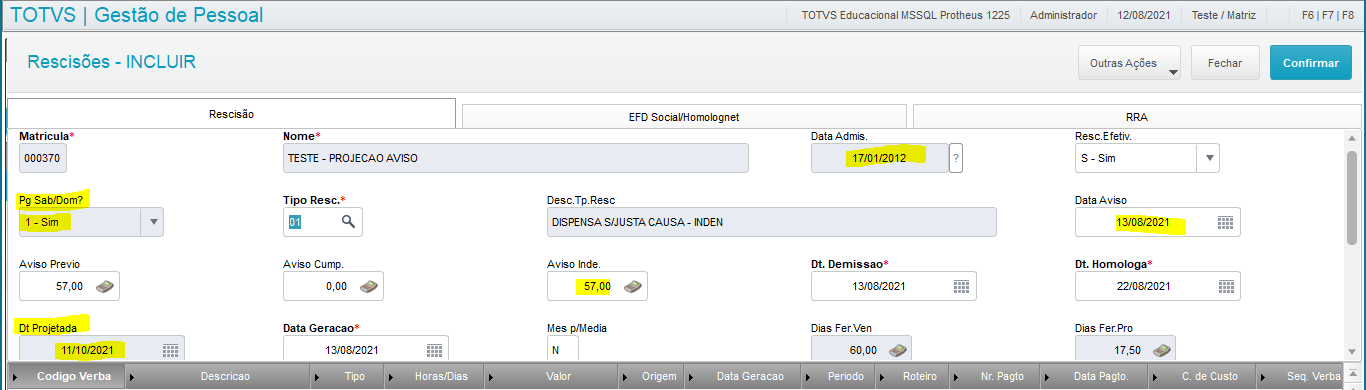Image resolution: width=1366 pixels, height=390 pixels.
Task: Switch to the RRA tab
Action: tap(1136, 117)
